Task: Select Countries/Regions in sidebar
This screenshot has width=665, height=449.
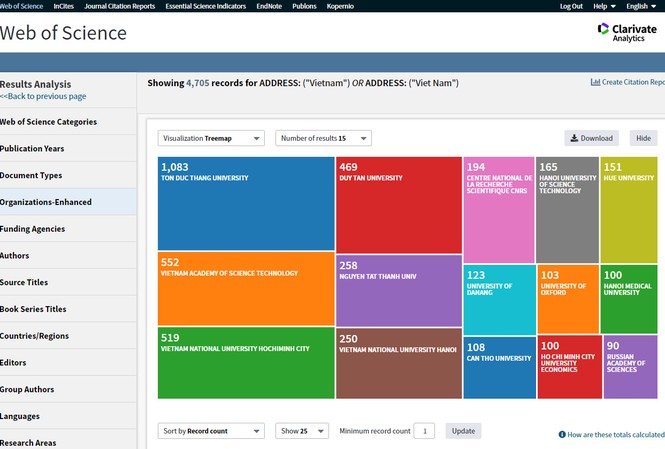Action: pyautogui.click(x=68, y=335)
